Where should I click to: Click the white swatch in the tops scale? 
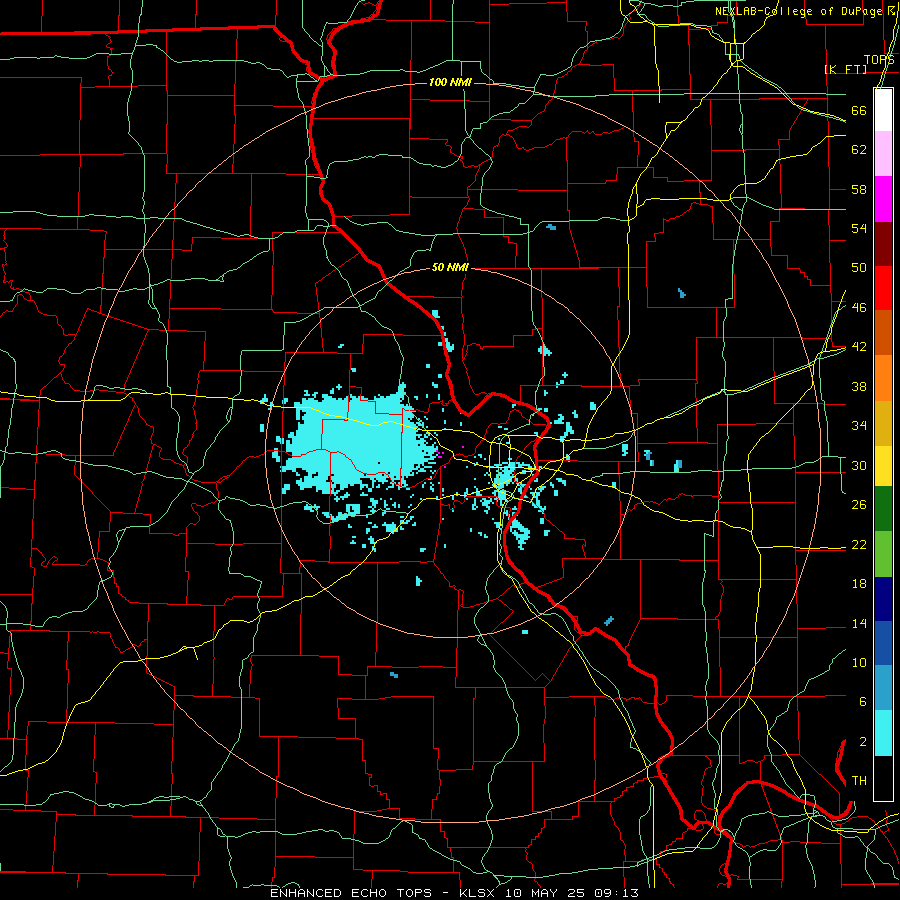pyautogui.click(x=883, y=110)
